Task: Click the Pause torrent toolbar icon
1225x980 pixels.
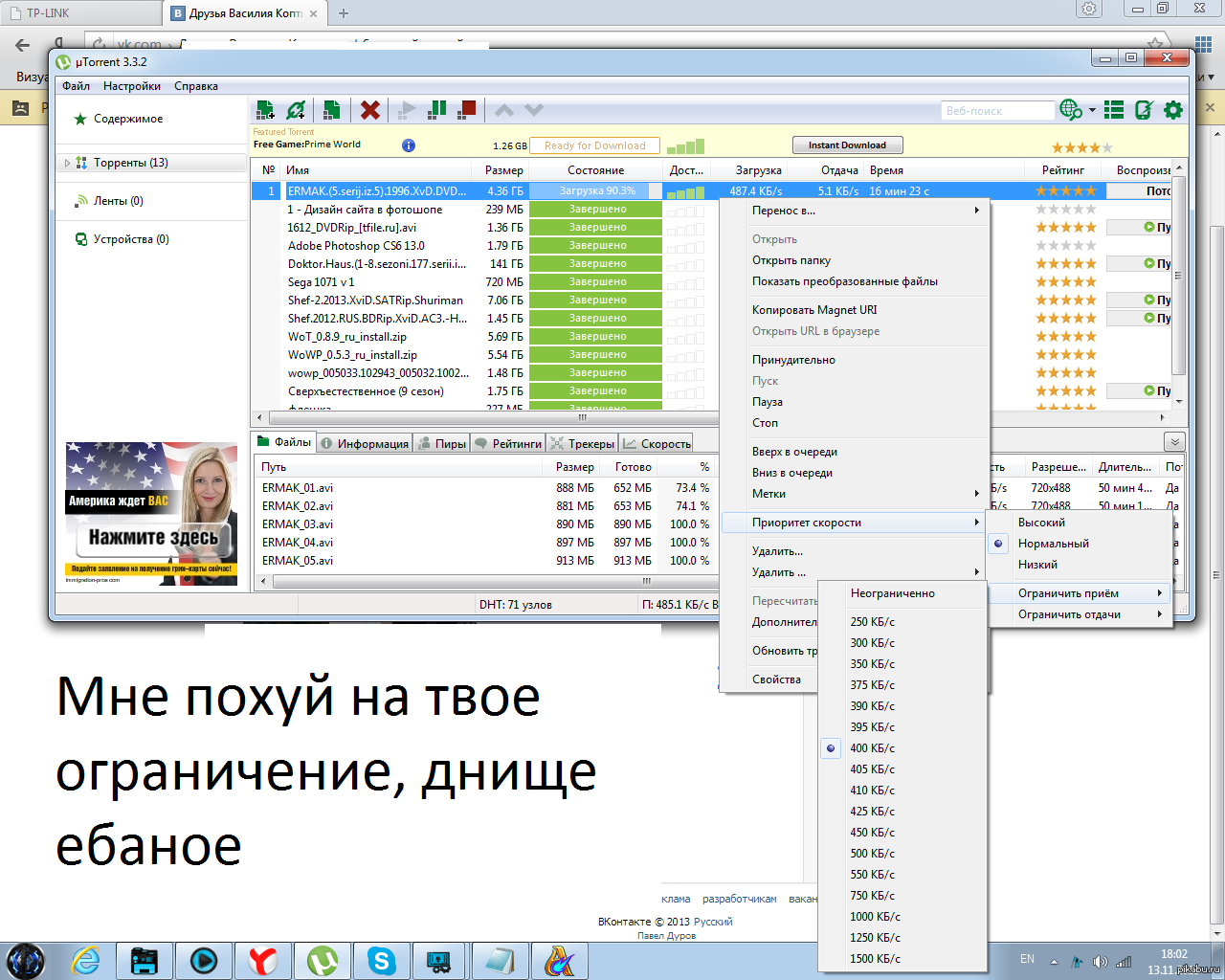Action: click(437, 110)
